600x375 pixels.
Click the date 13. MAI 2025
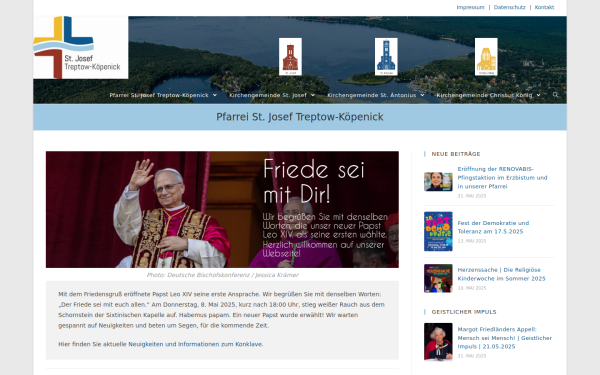click(x=472, y=241)
